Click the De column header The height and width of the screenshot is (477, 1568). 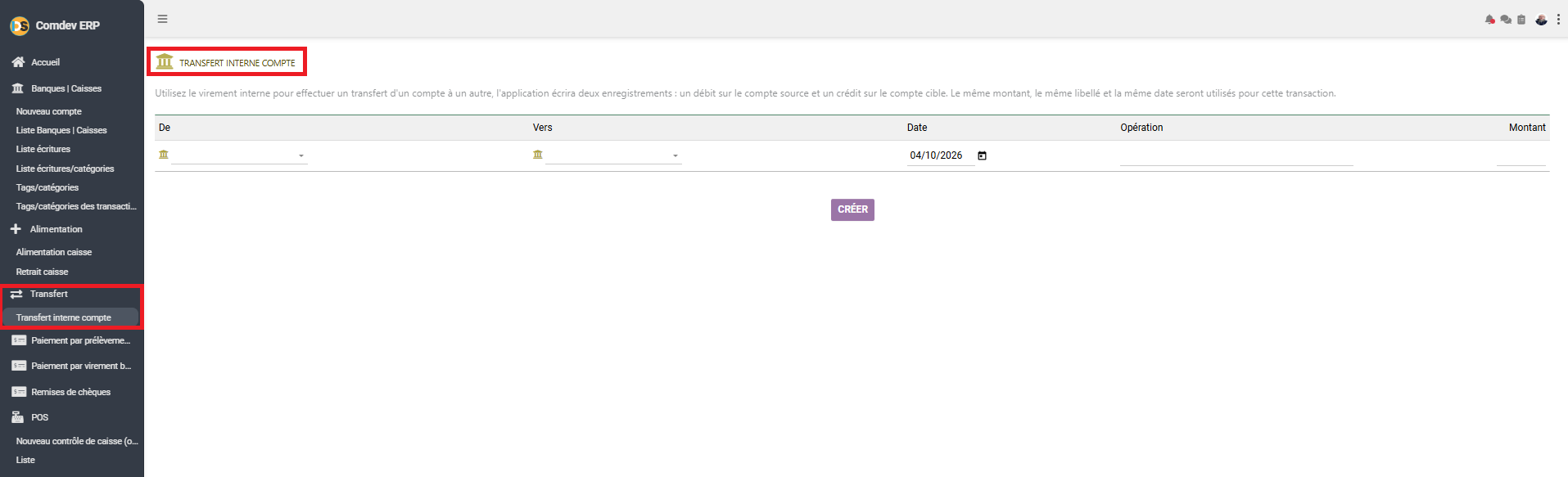tap(165, 128)
